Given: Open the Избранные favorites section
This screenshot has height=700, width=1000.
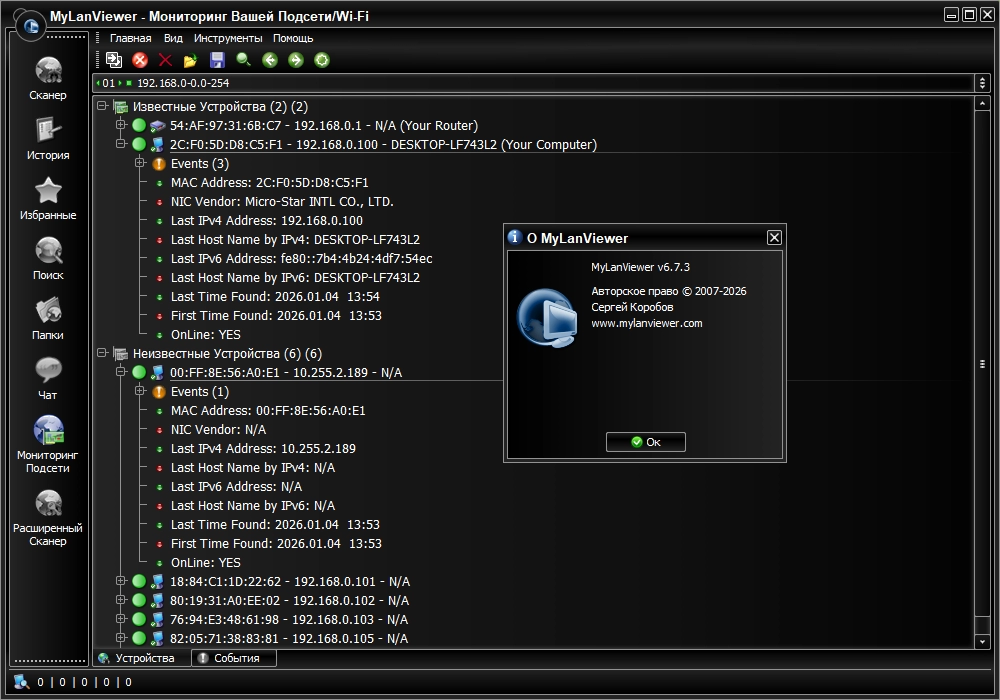Looking at the screenshot, I should (x=48, y=198).
